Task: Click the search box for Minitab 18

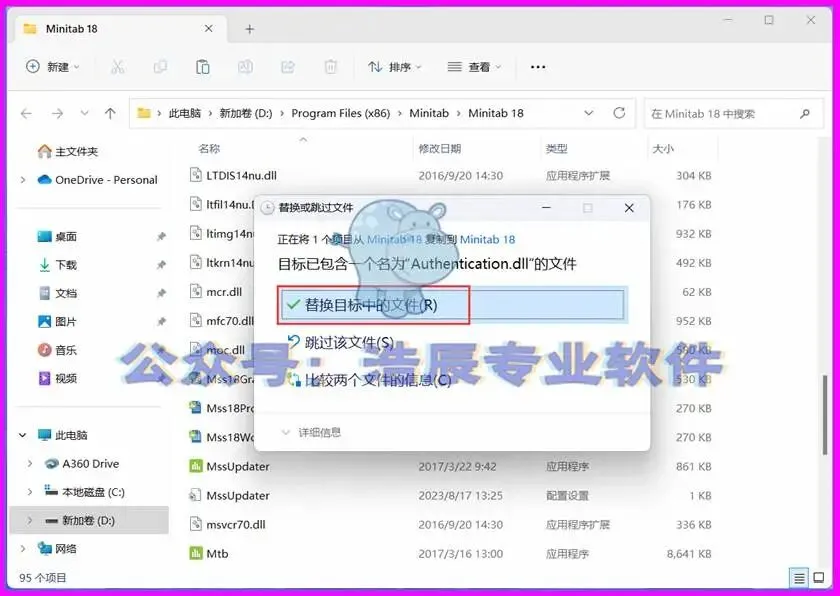Action: 733,114
